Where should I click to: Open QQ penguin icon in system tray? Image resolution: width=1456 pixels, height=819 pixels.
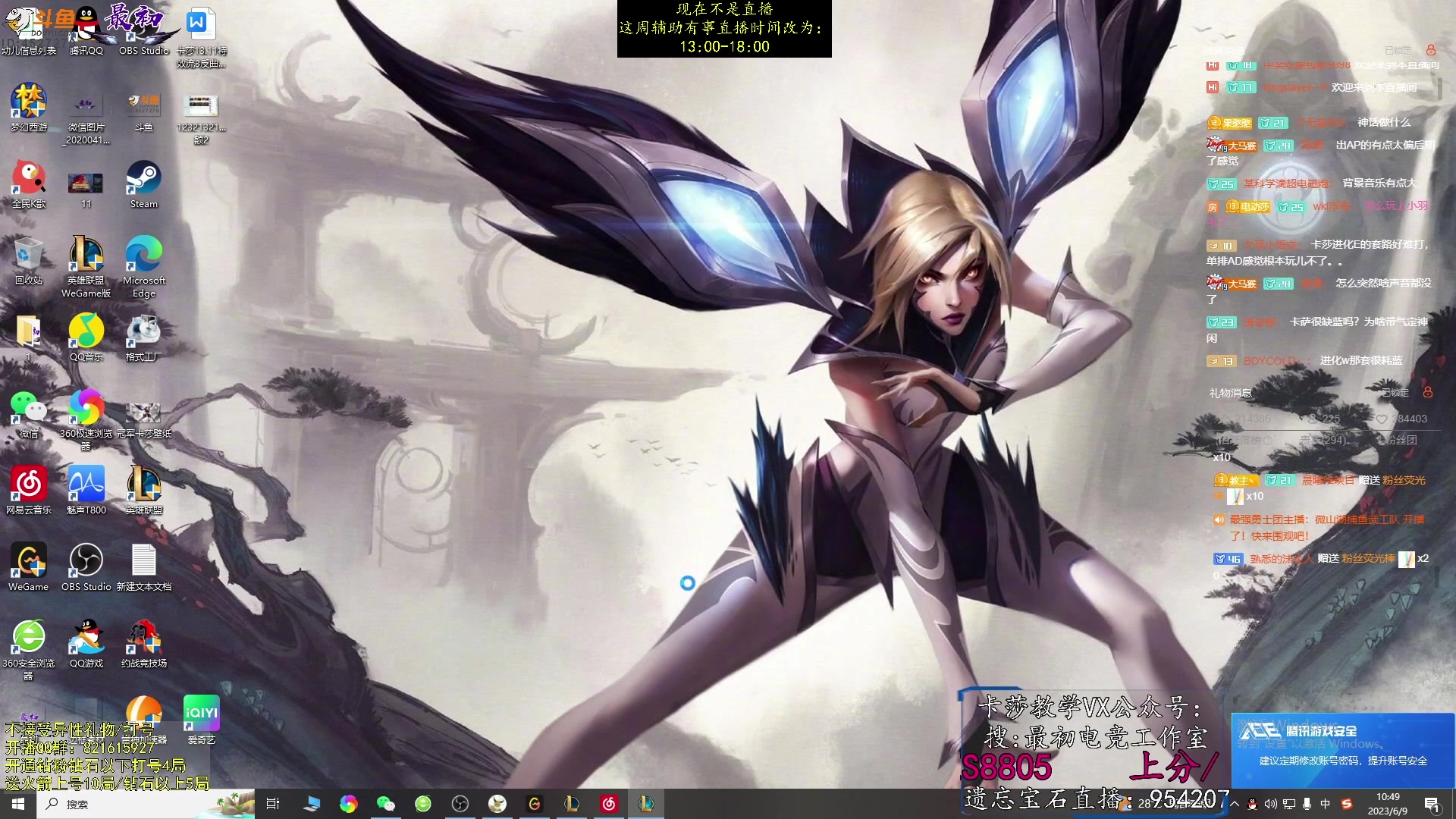1253,804
